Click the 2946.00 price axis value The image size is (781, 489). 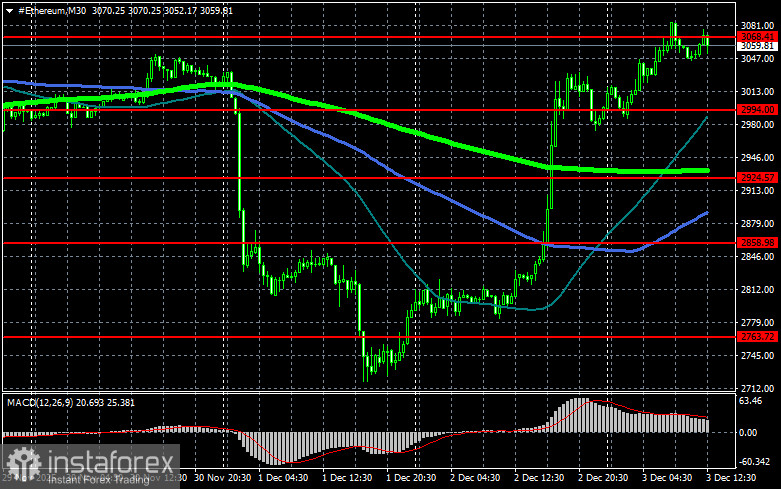pyautogui.click(x=758, y=157)
